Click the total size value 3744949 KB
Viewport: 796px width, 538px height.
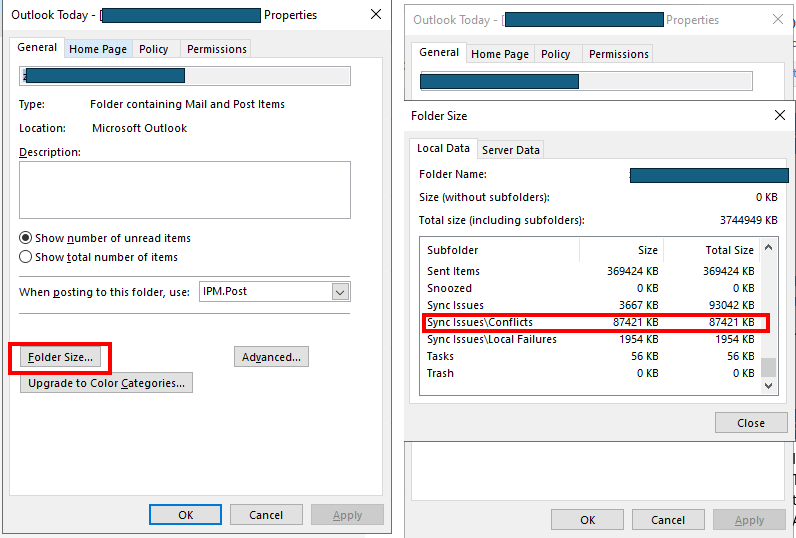[748, 220]
